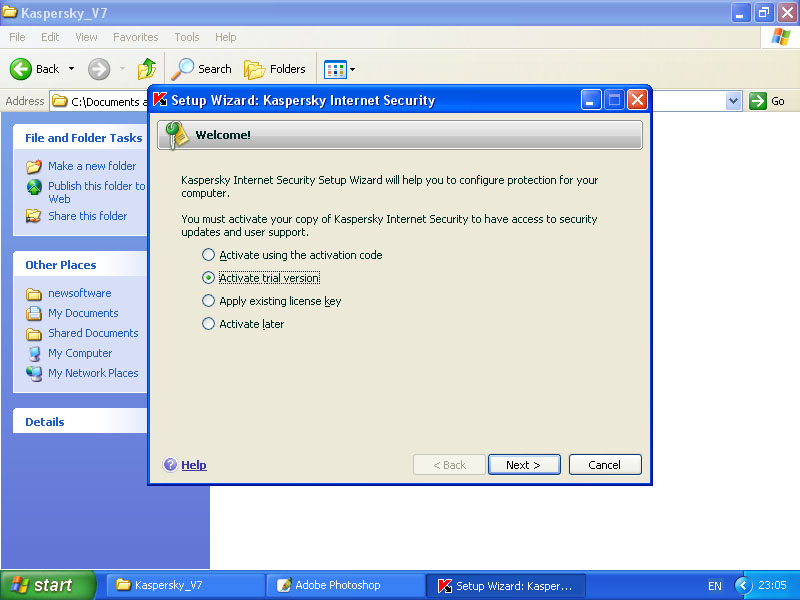This screenshot has height=600, width=800.
Task: Go up one folder level
Action: 147,69
